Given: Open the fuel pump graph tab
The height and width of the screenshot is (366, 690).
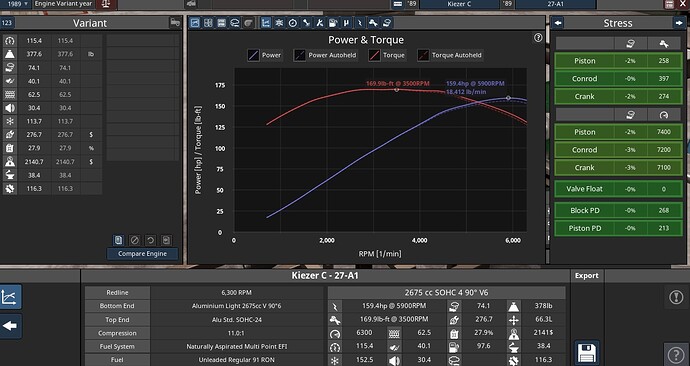Looking at the screenshot, I should coord(333,23).
